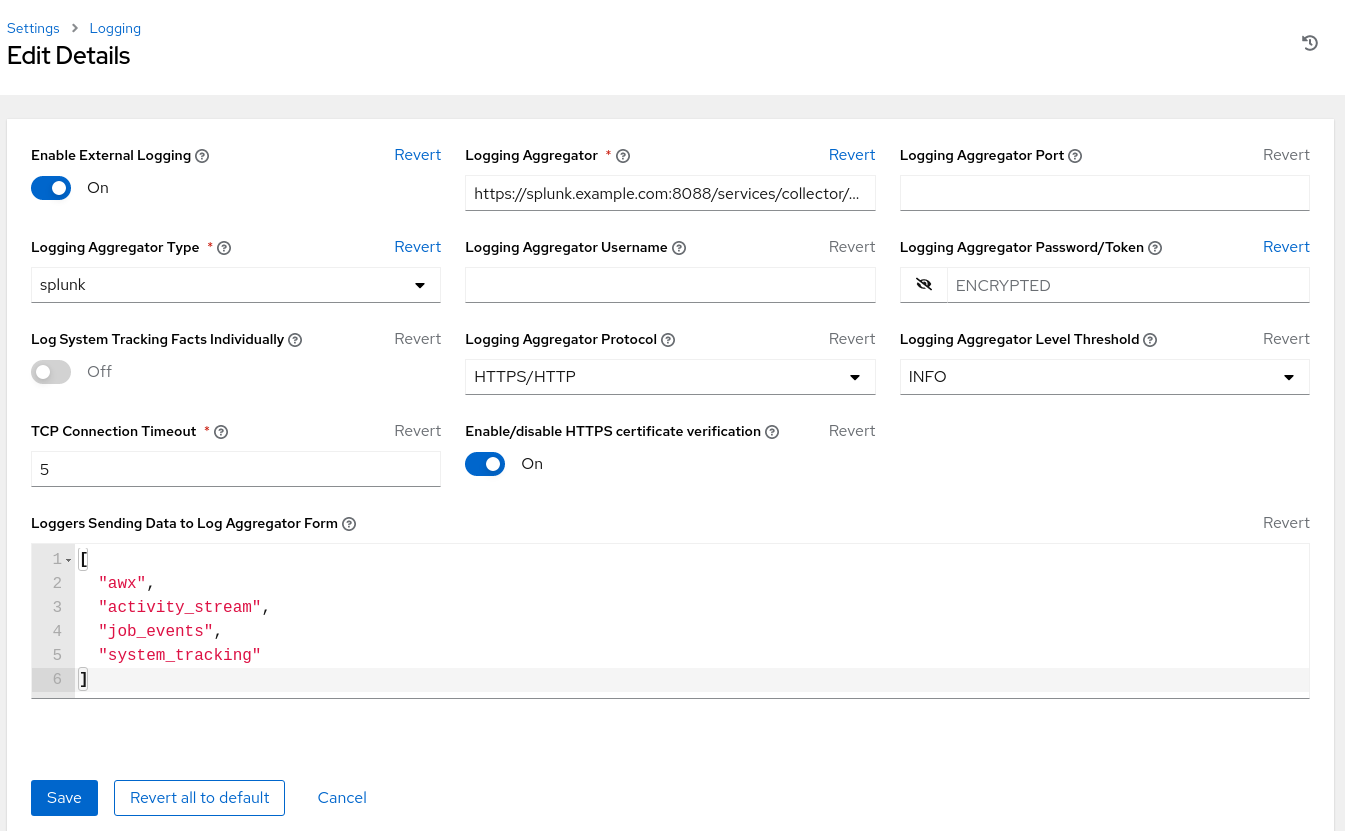Image resolution: width=1345 pixels, height=831 pixels.
Task: Collapse code editor fold arrow on line 1
Action: (x=69, y=560)
